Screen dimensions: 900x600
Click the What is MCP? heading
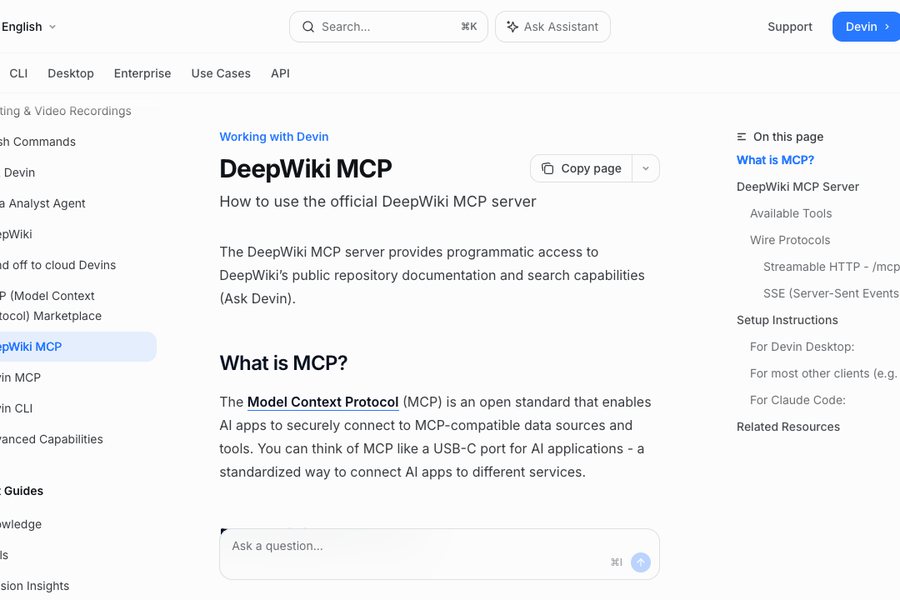click(284, 363)
